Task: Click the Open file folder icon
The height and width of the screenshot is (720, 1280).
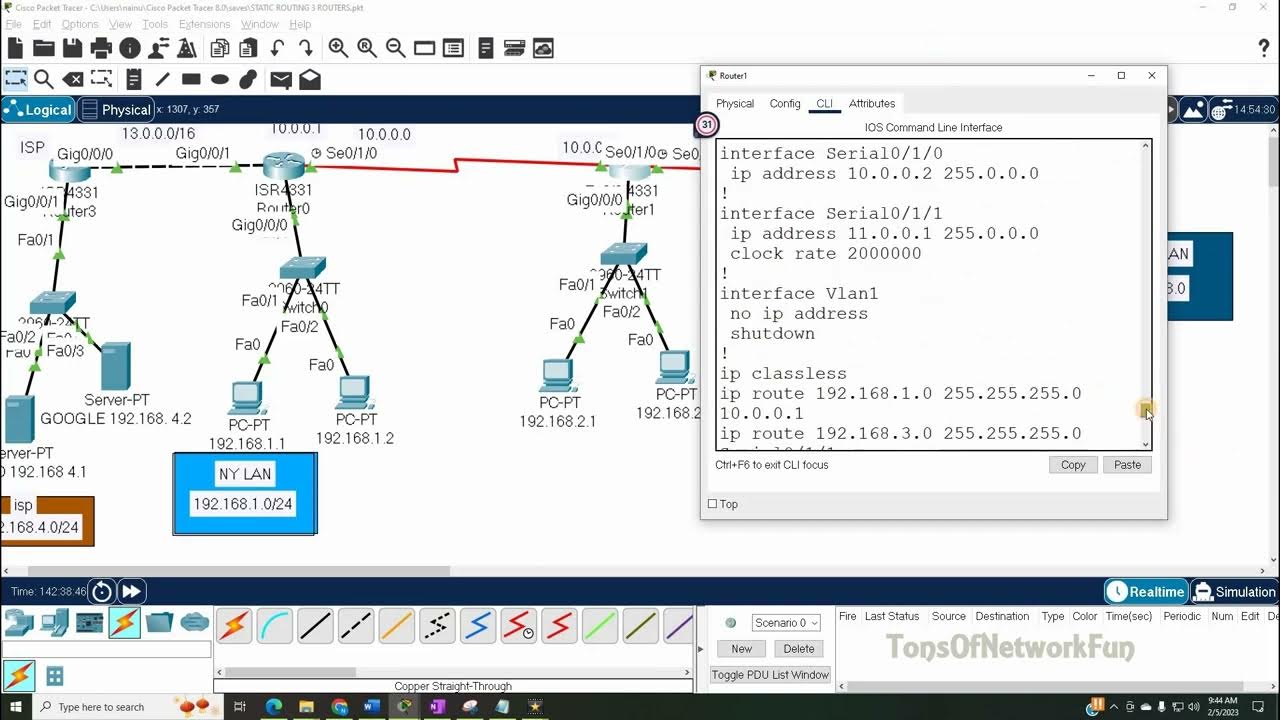Action: coord(43,48)
